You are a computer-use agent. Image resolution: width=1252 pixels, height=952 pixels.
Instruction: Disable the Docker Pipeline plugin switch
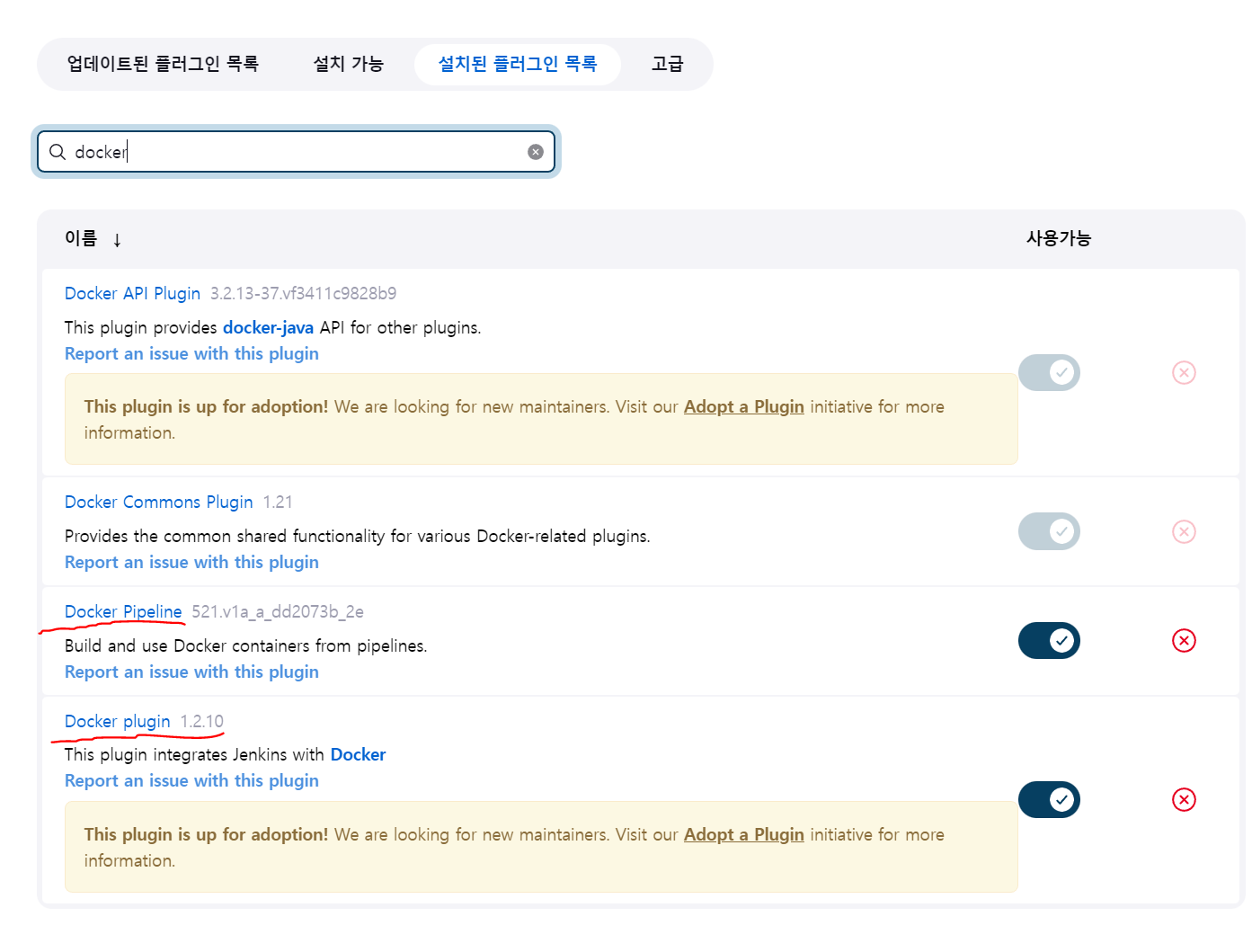1049,640
